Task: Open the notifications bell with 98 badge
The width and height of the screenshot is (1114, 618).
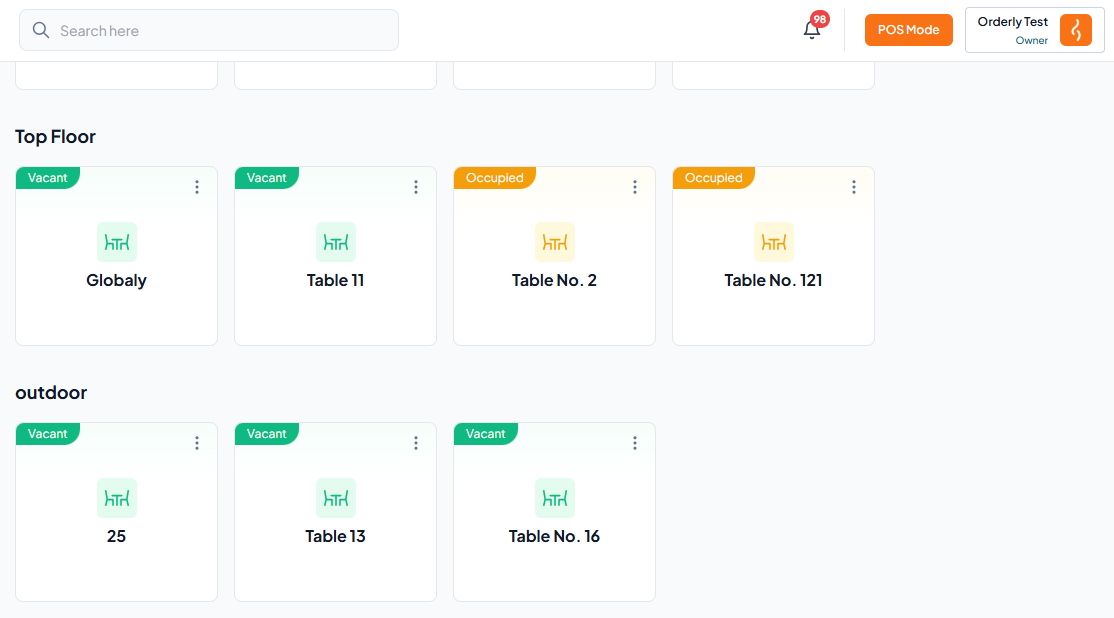Action: click(812, 30)
